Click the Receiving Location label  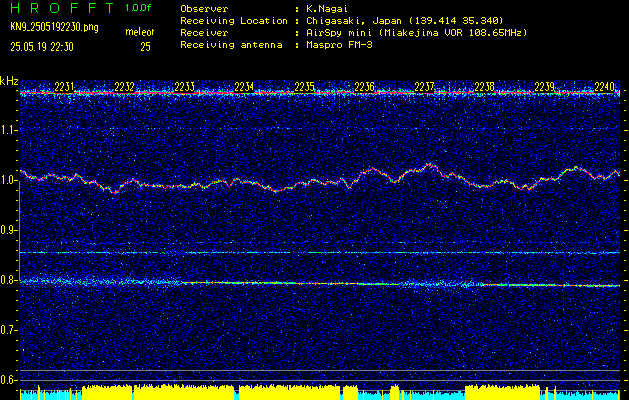coord(234,20)
